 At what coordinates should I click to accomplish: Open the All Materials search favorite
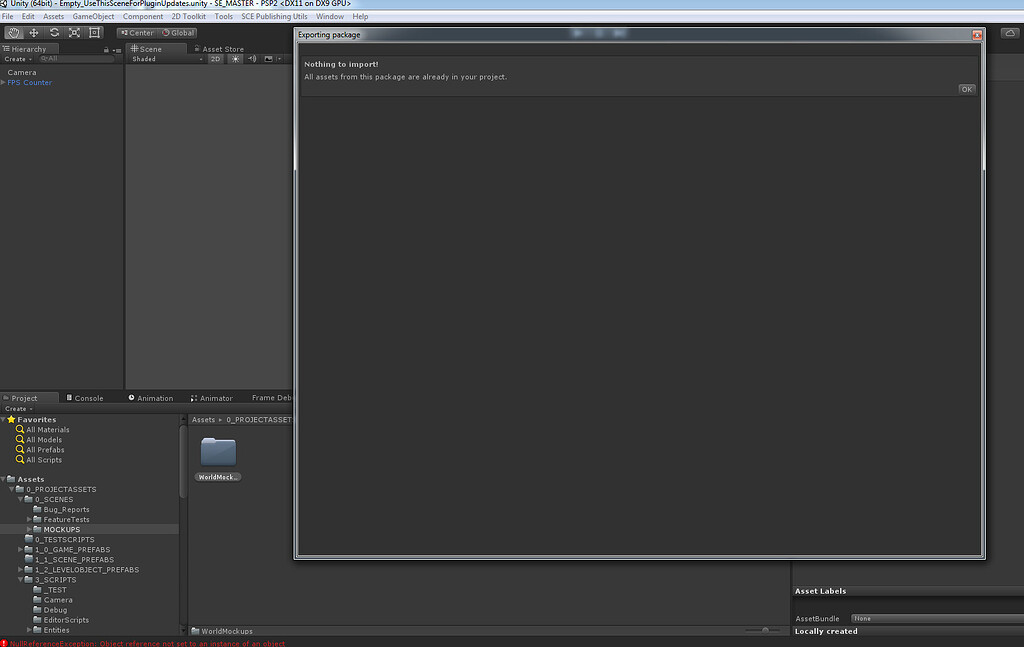point(46,429)
